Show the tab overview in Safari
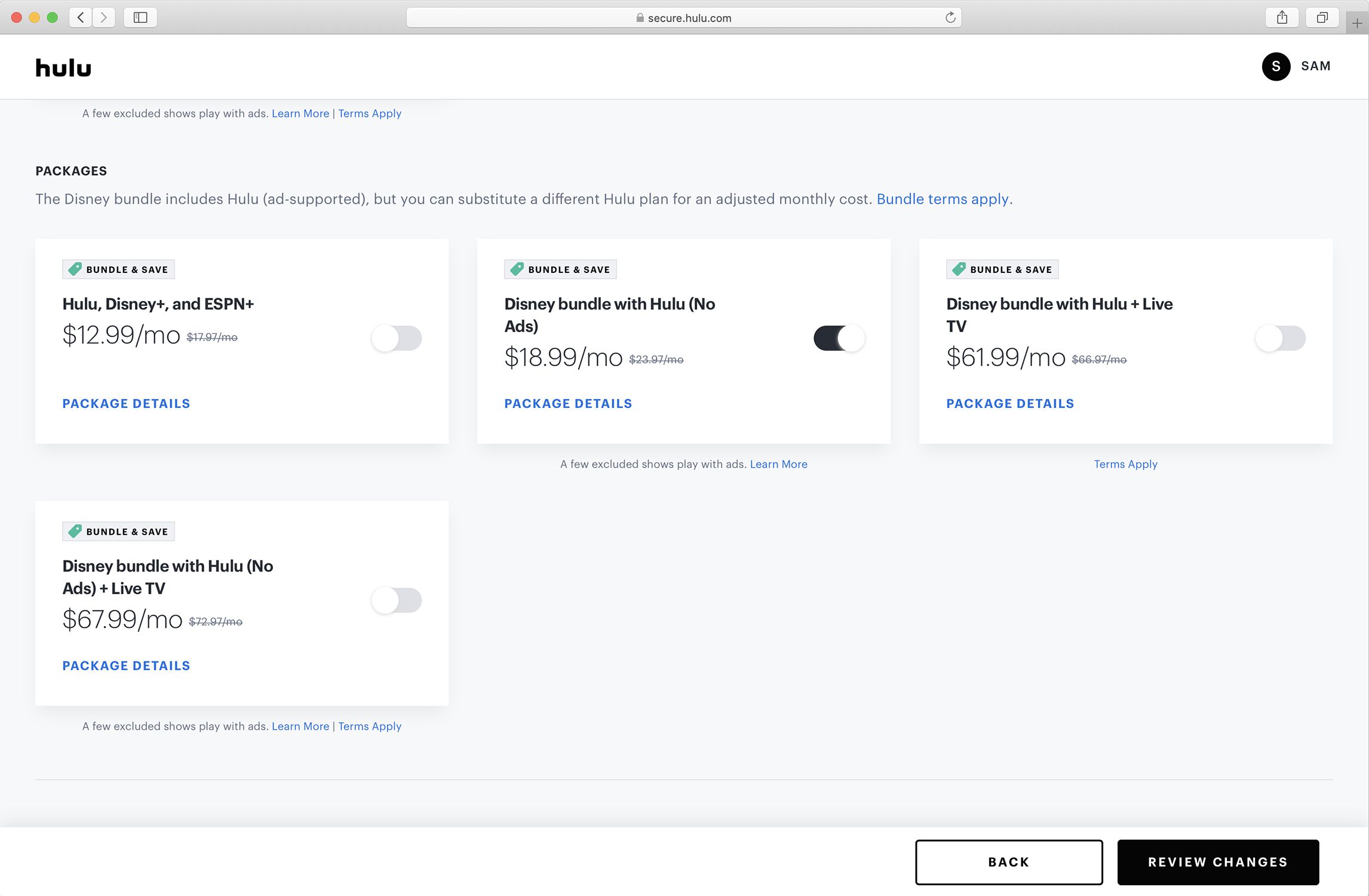The image size is (1369, 896). (x=1322, y=17)
